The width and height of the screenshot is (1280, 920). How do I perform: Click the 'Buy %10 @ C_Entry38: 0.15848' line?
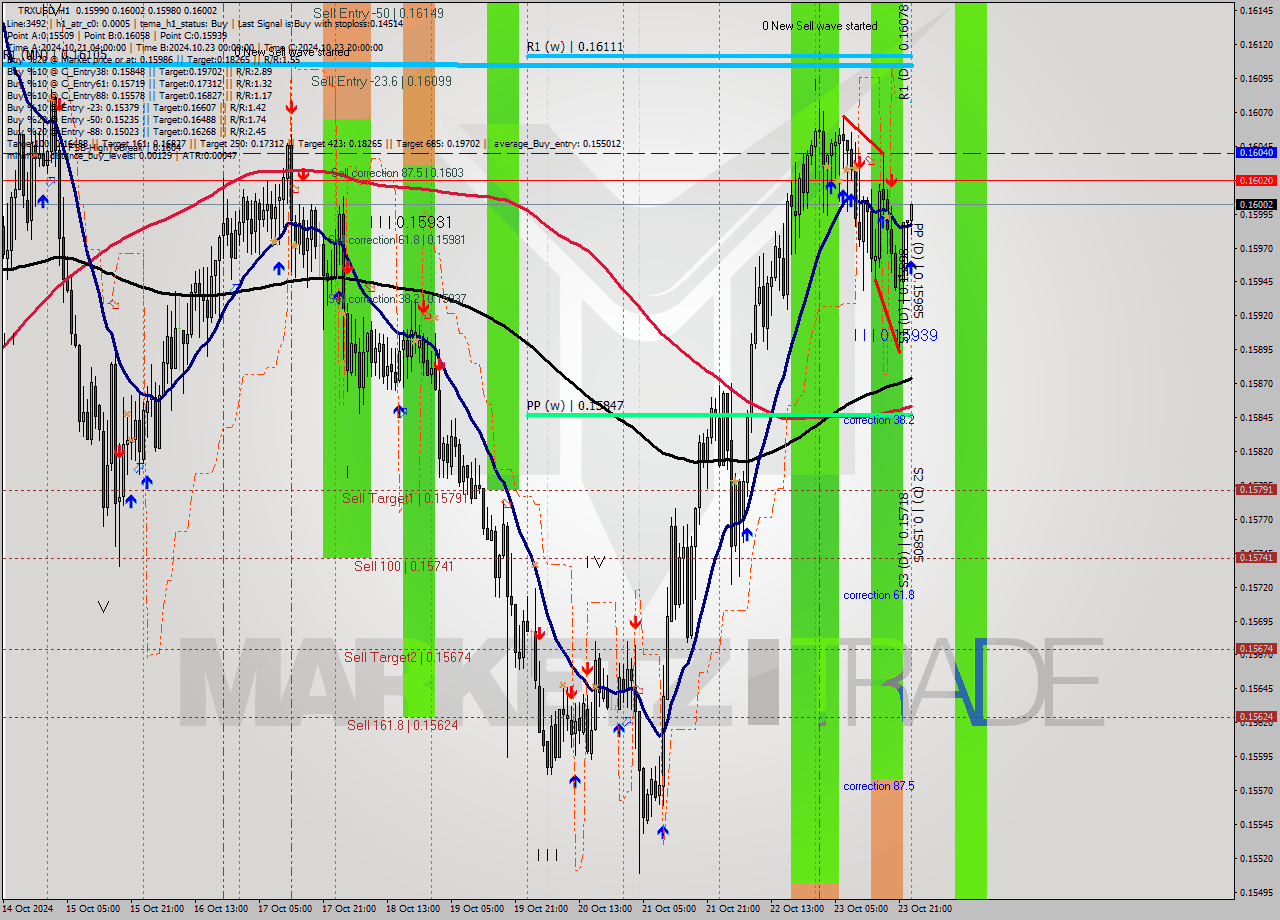(x=140, y=72)
